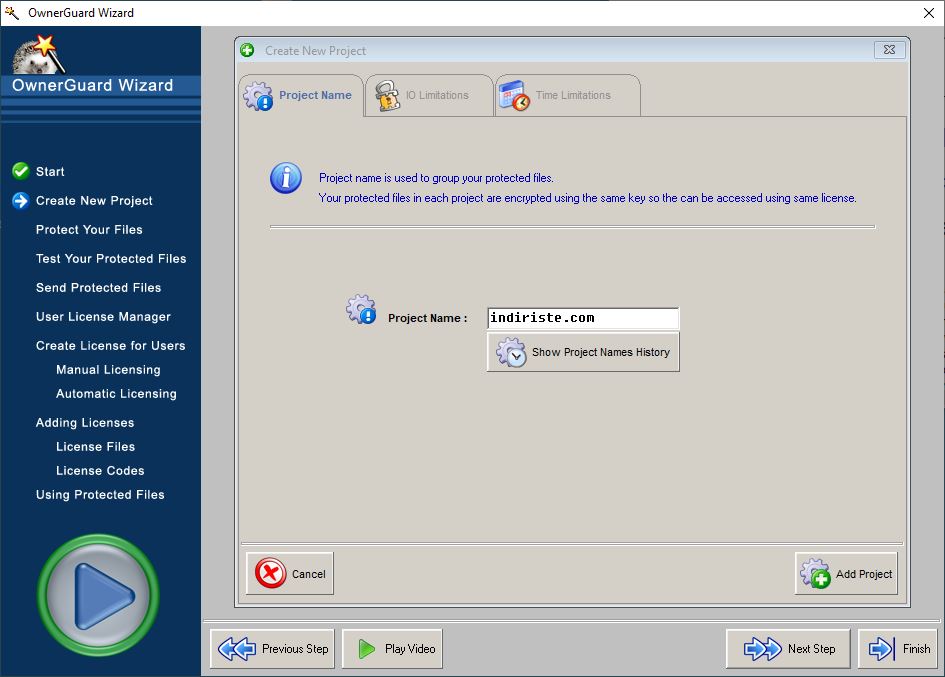This screenshot has height=677, width=945.
Task: Go to Start in the sidebar
Action: click(50, 171)
